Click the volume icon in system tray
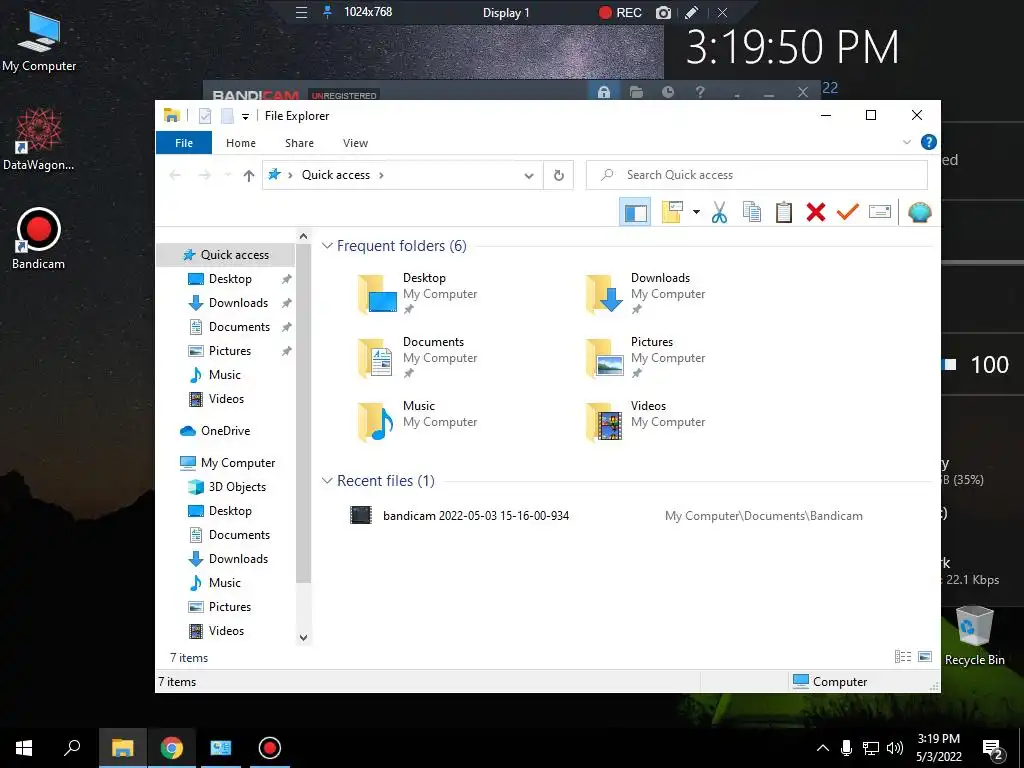Viewport: 1024px width, 768px height. point(895,748)
